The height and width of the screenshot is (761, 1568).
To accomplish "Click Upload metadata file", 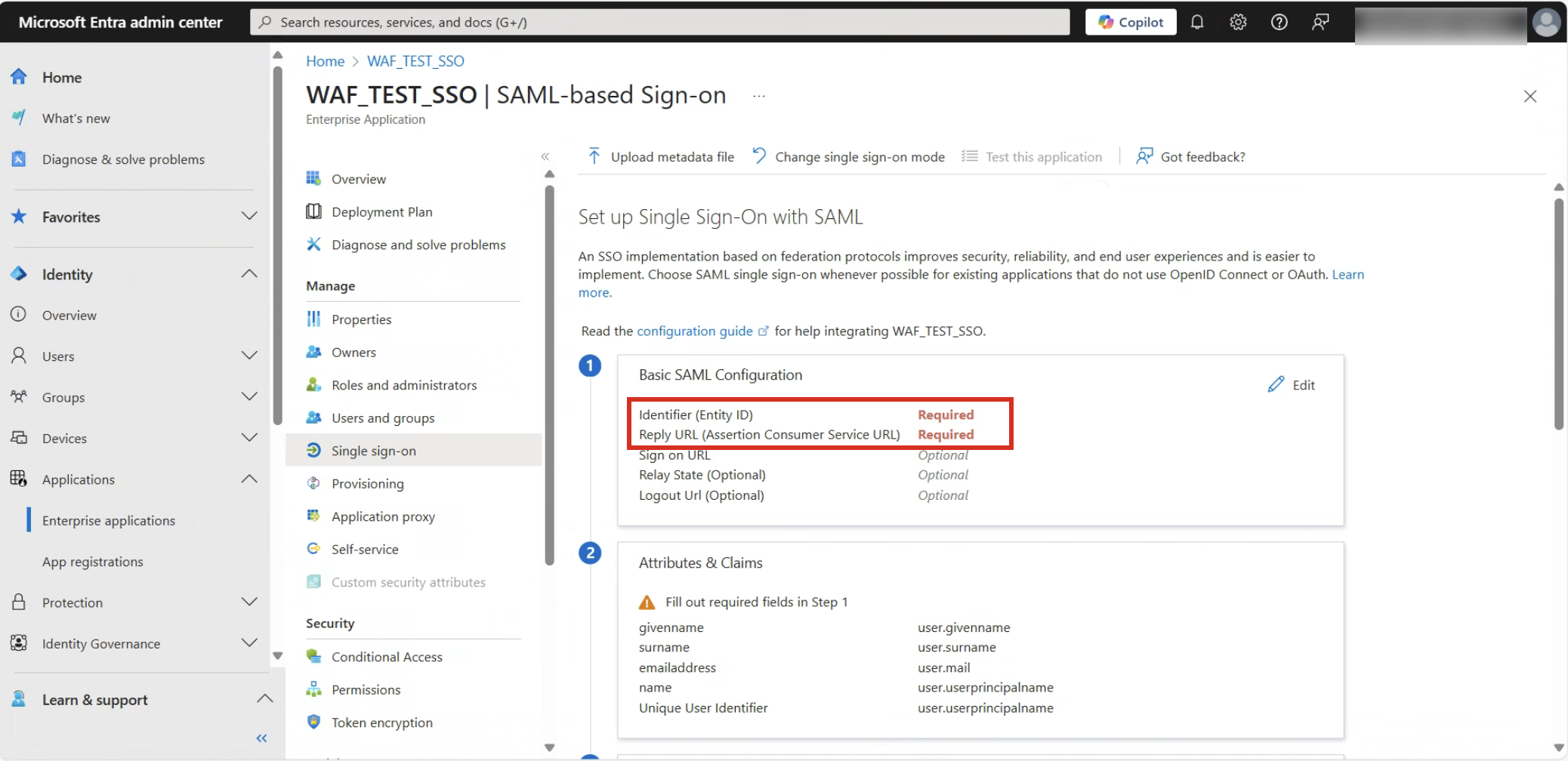I will pyautogui.click(x=661, y=156).
